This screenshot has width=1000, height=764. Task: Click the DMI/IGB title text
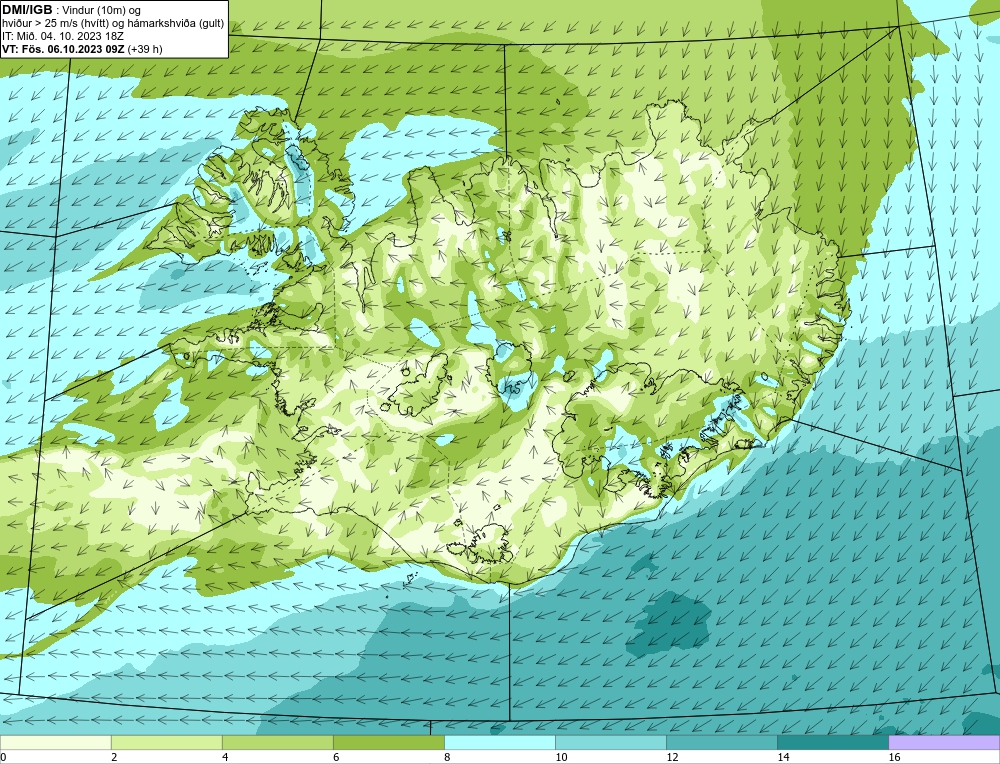[27, 10]
